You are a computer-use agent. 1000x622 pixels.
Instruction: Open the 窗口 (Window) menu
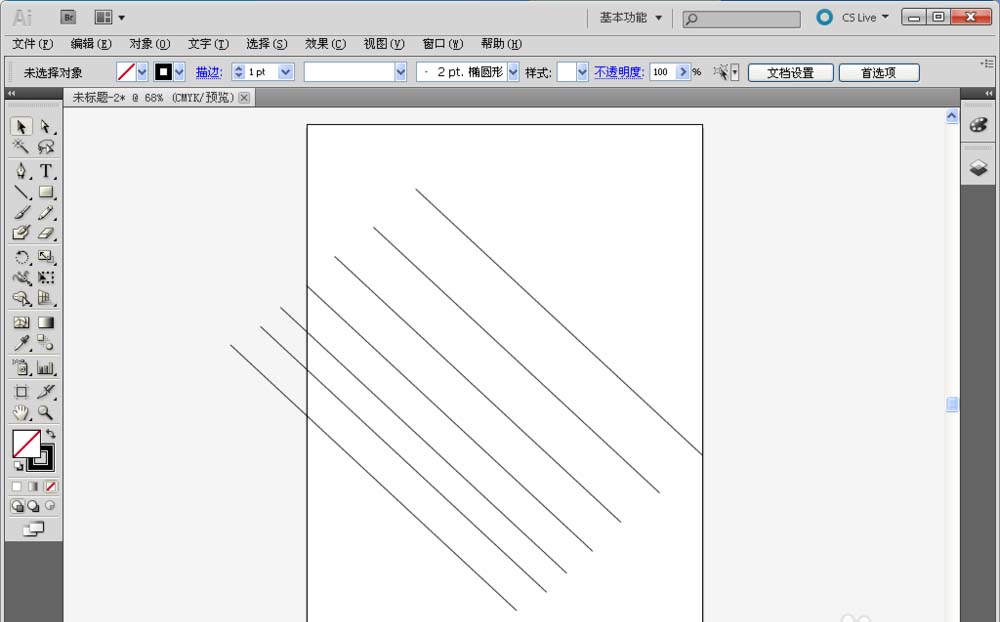pos(443,44)
